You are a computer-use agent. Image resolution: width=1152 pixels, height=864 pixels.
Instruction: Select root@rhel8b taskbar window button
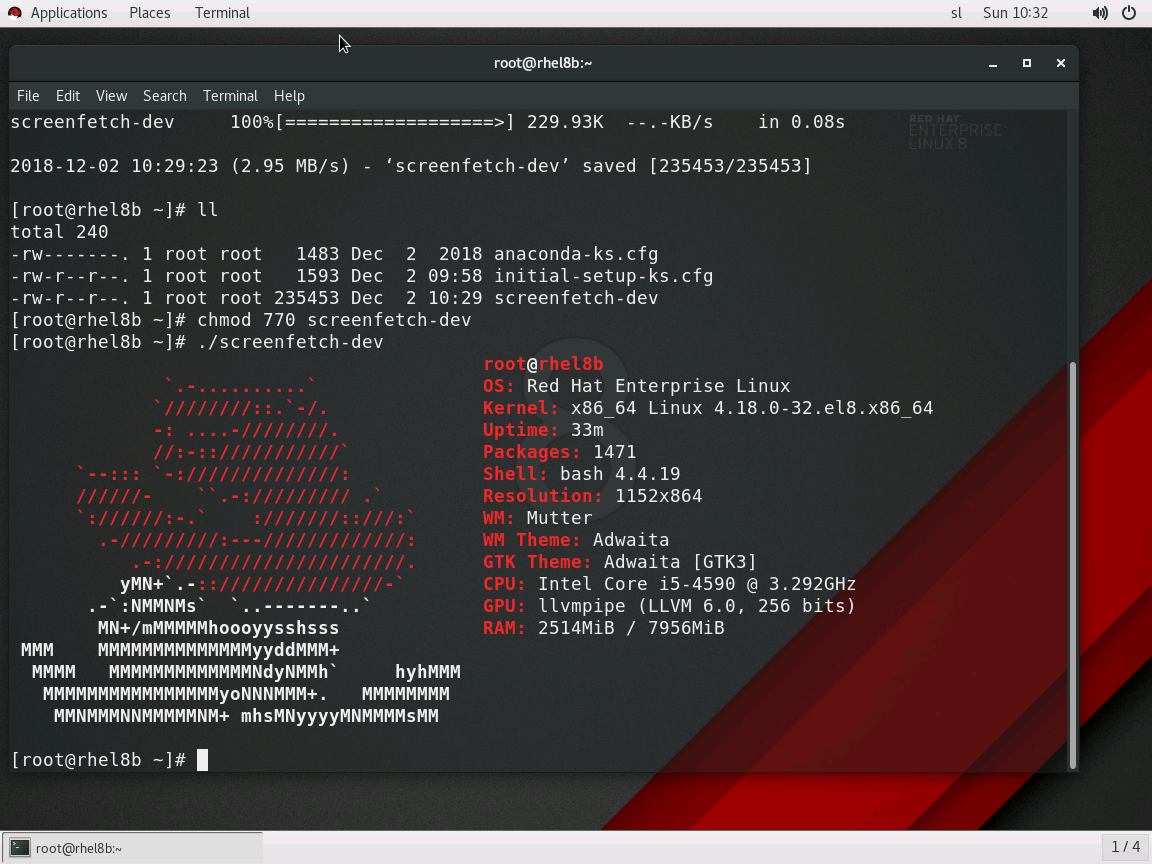(132, 848)
